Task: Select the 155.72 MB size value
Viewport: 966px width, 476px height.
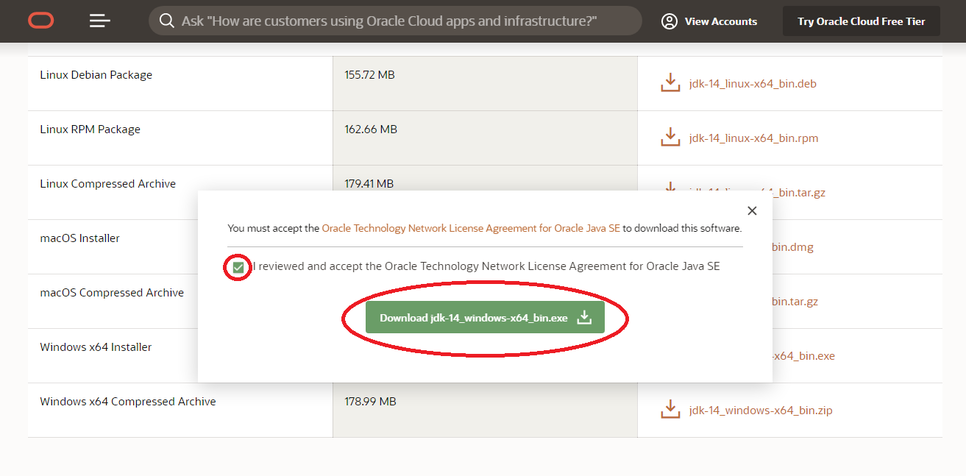Action: click(x=370, y=75)
